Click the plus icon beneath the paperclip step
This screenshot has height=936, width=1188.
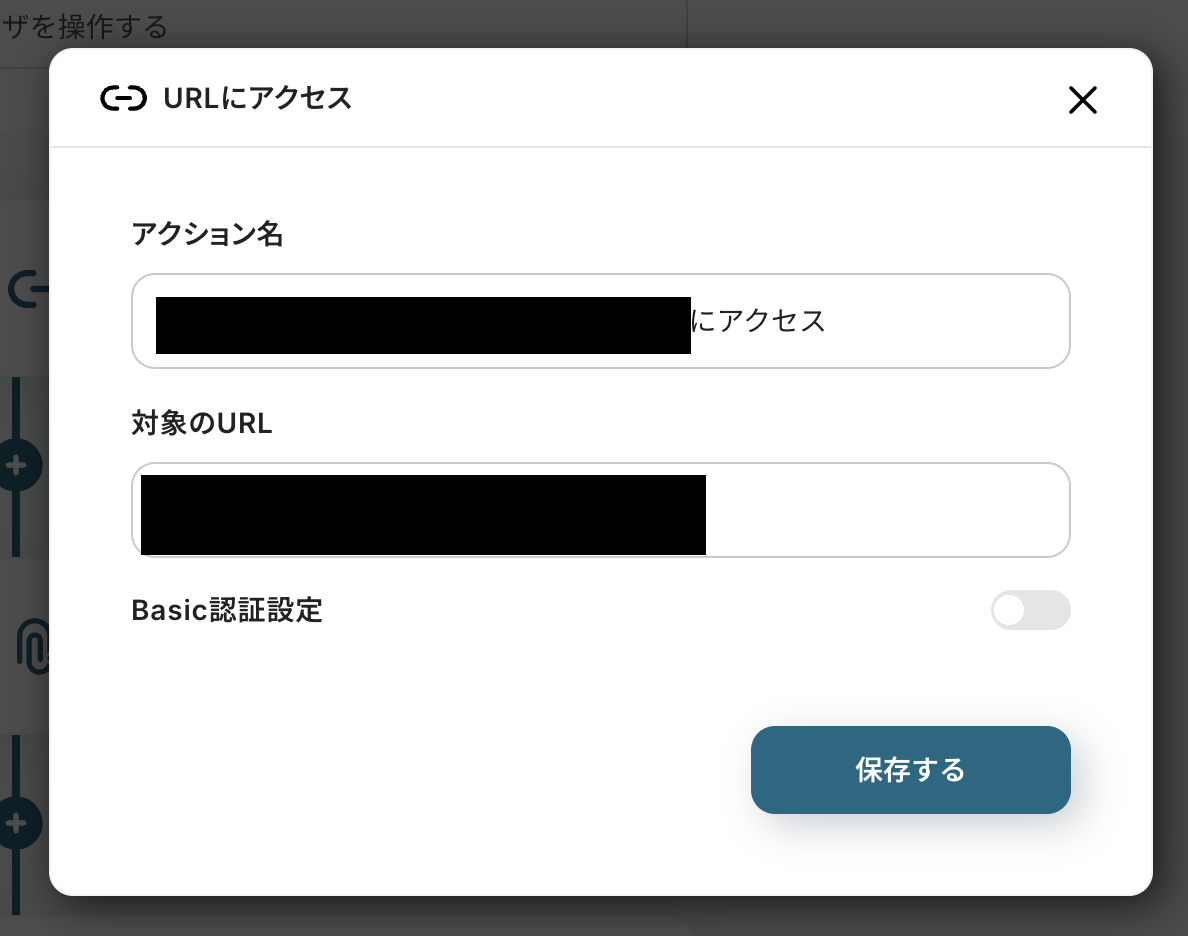(19, 822)
